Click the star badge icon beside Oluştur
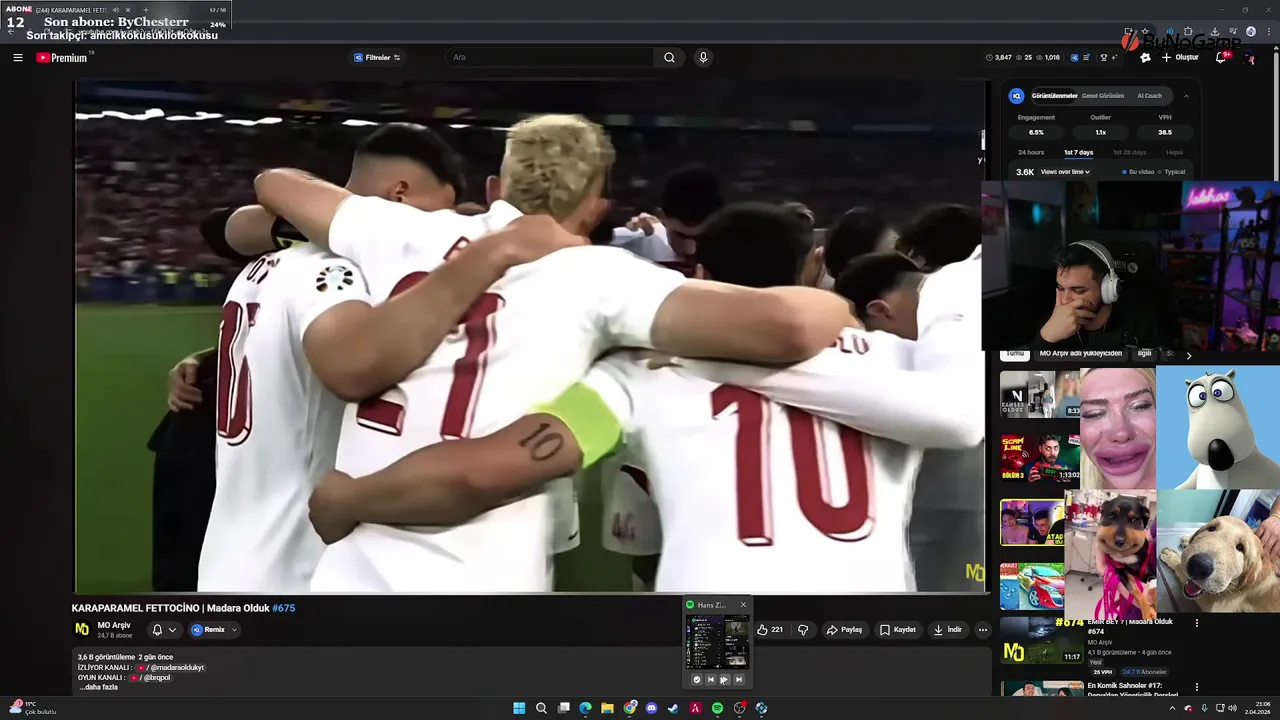 pos(1145,58)
